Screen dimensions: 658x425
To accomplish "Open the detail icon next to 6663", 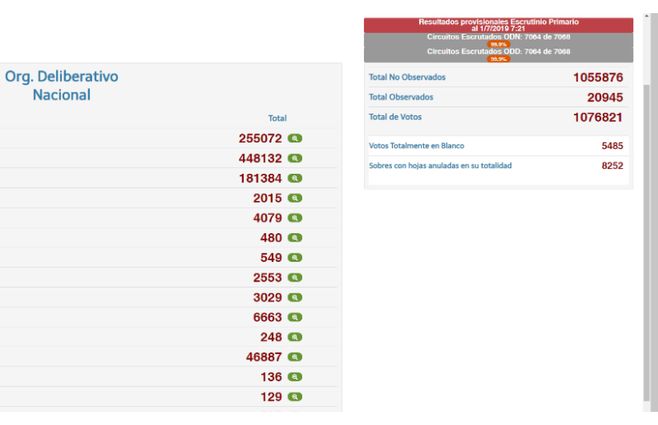I will (x=295, y=317).
